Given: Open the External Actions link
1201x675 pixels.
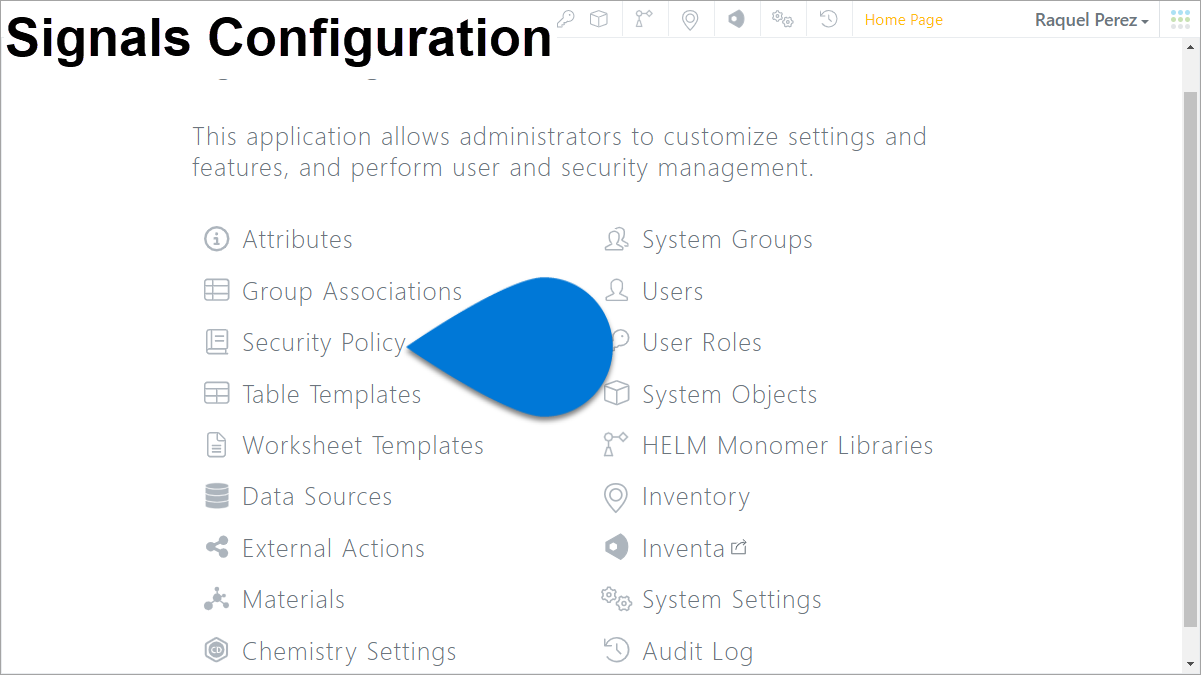Looking at the screenshot, I should point(333,548).
